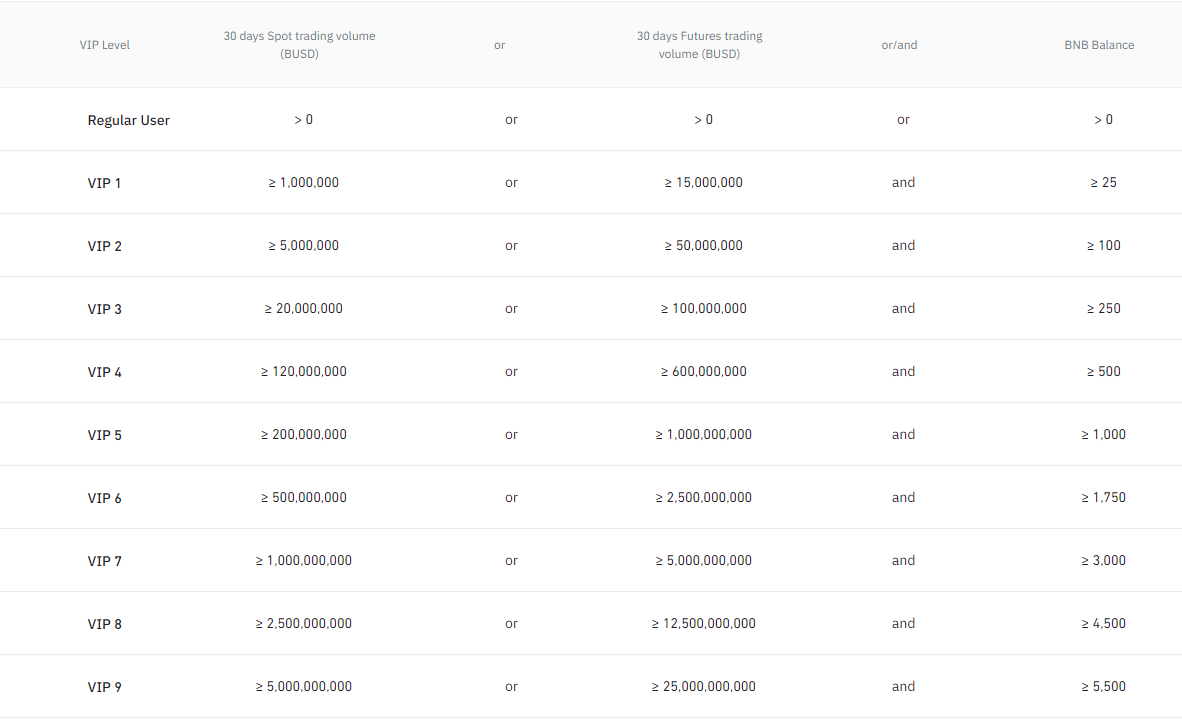Click VIP 6 BNB balance "≥ 1,750"
The height and width of the screenshot is (721, 1182).
(1104, 497)
